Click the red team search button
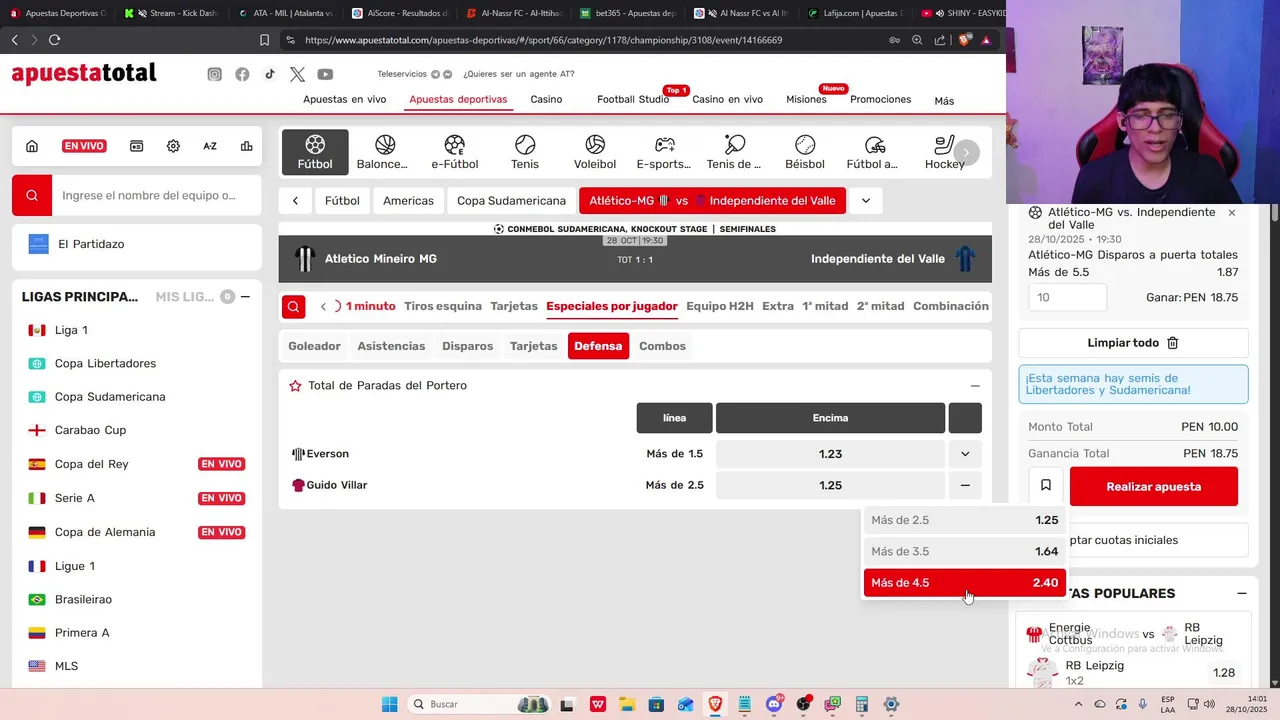Viewport: 1280px width, 720px height. (32, 196)
